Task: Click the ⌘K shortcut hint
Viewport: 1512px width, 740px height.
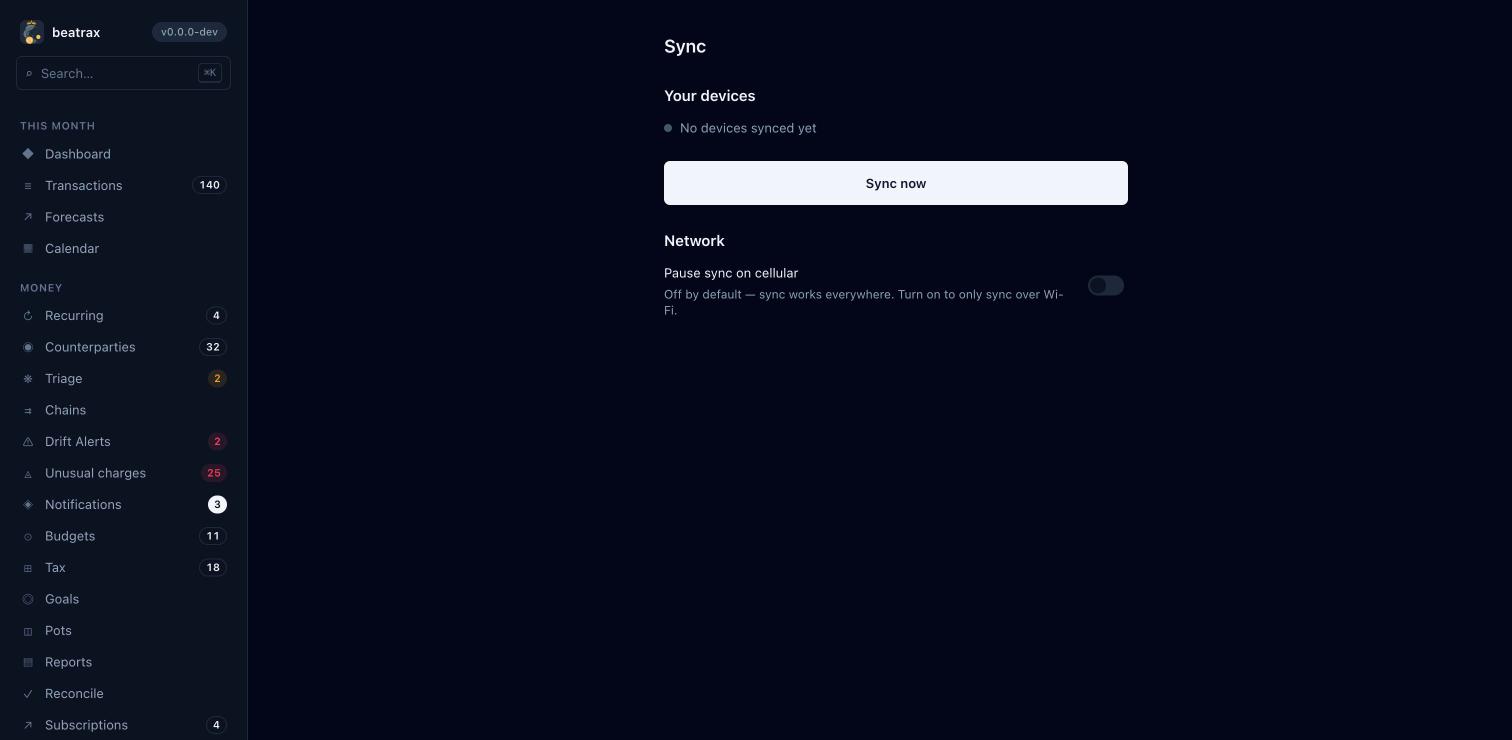Action: tap(210, 73)
